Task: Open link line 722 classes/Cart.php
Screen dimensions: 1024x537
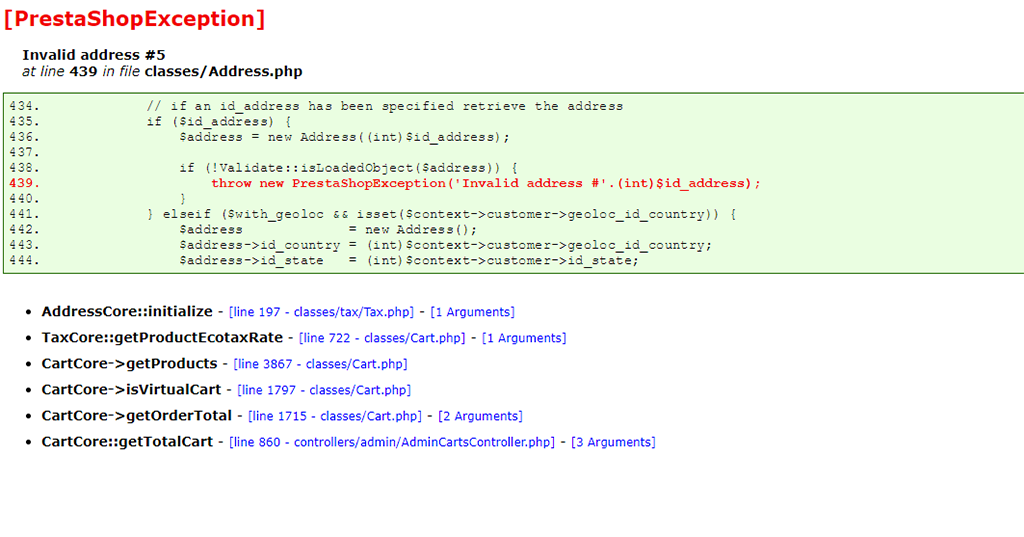Action: [x=382, y=338]
